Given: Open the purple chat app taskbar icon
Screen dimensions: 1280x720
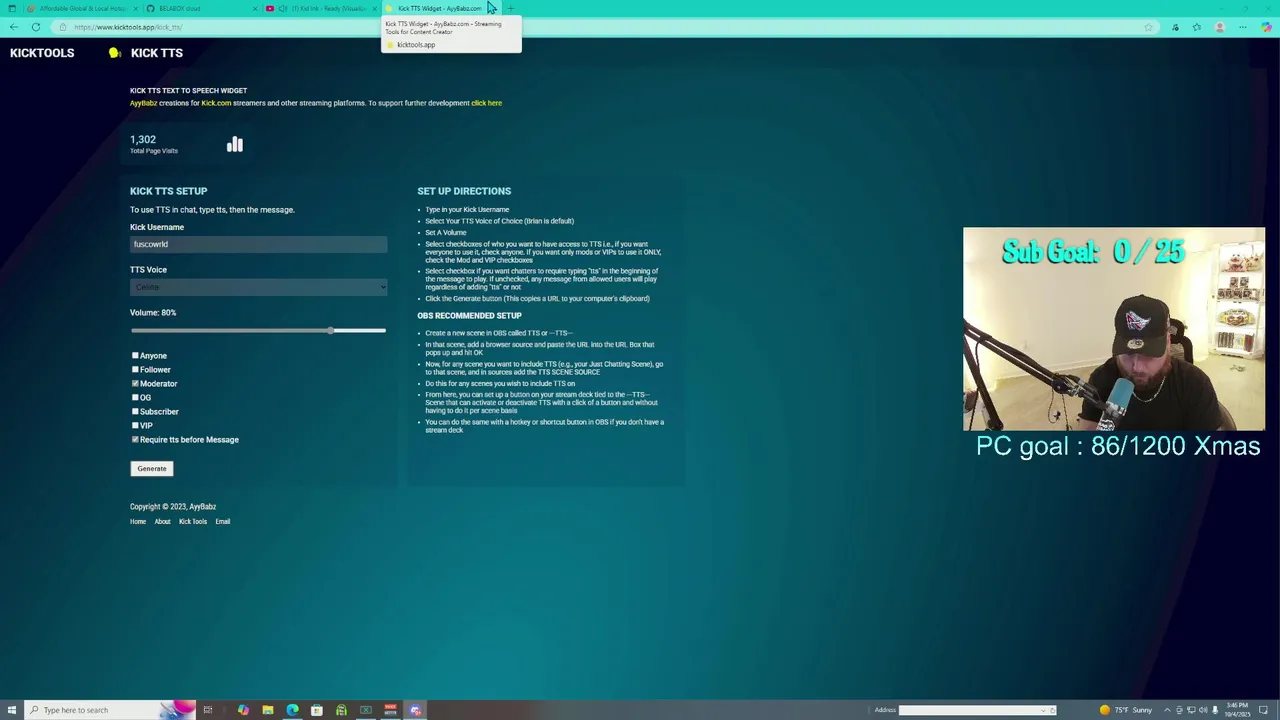Looking at the screenshot, I should (415, 710).
